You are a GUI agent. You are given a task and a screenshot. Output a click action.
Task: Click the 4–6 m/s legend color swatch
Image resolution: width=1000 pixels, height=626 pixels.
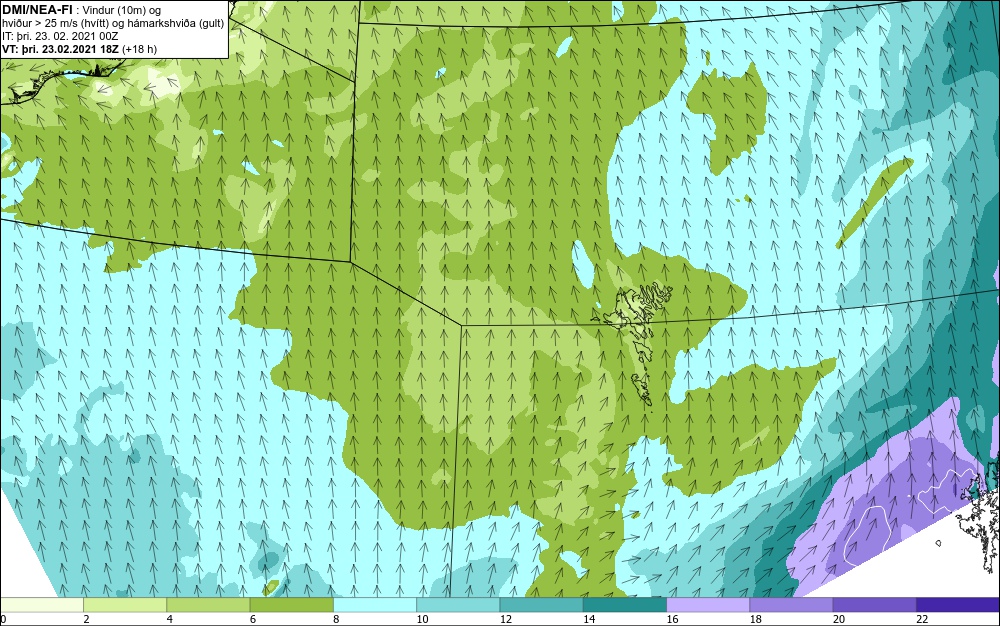tap(209, 605)
